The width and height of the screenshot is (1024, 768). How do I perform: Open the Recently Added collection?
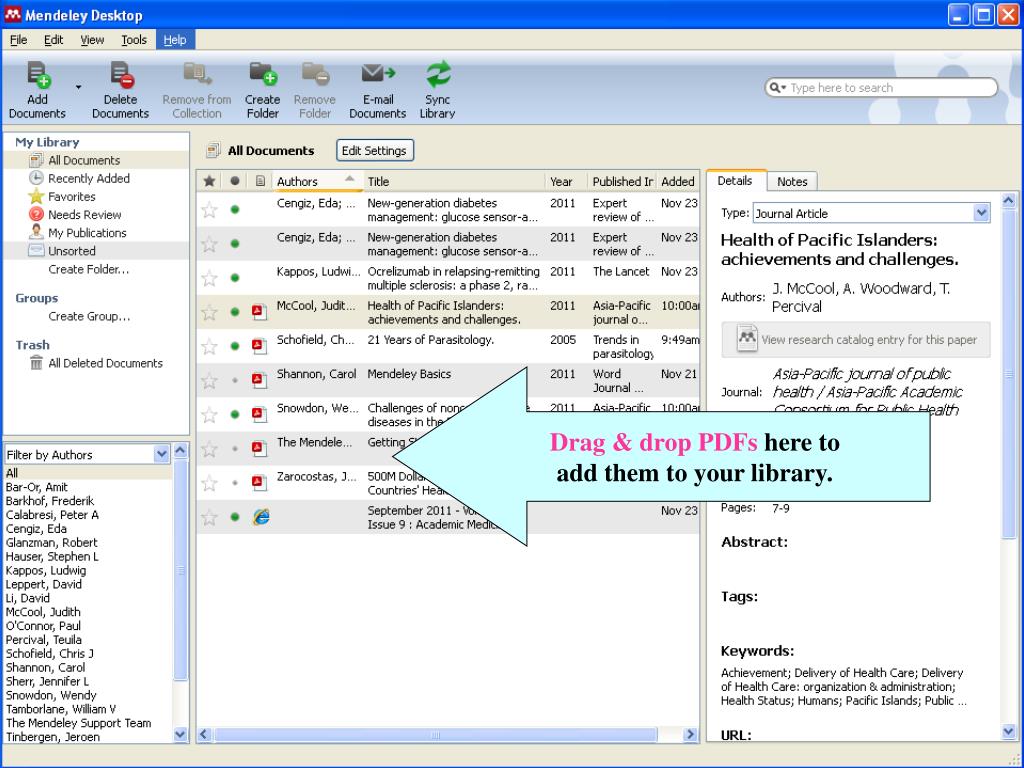tap(89, 178)
